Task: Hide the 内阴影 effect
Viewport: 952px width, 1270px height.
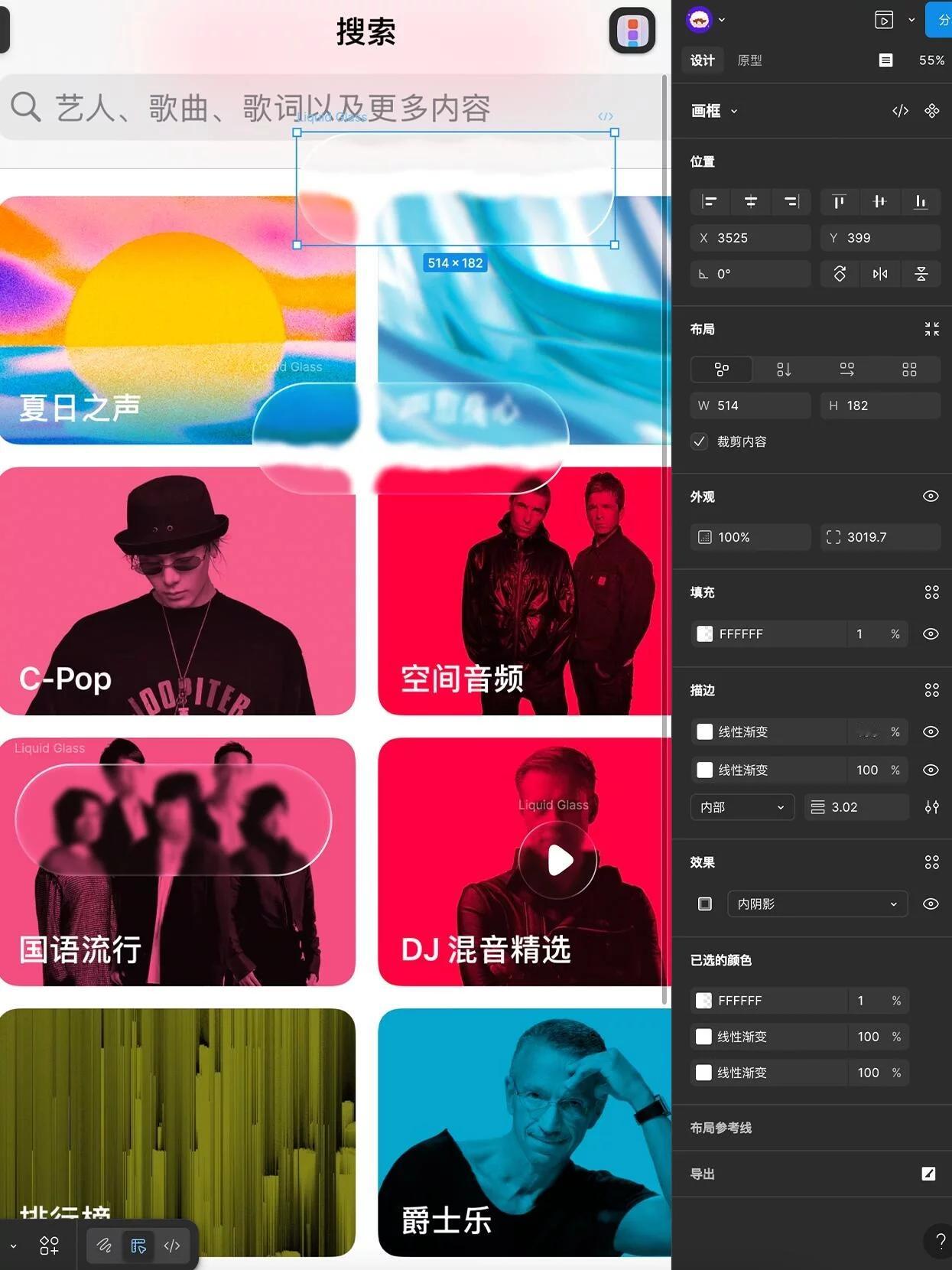Action: pyautogui.click(x=931, y=904)
